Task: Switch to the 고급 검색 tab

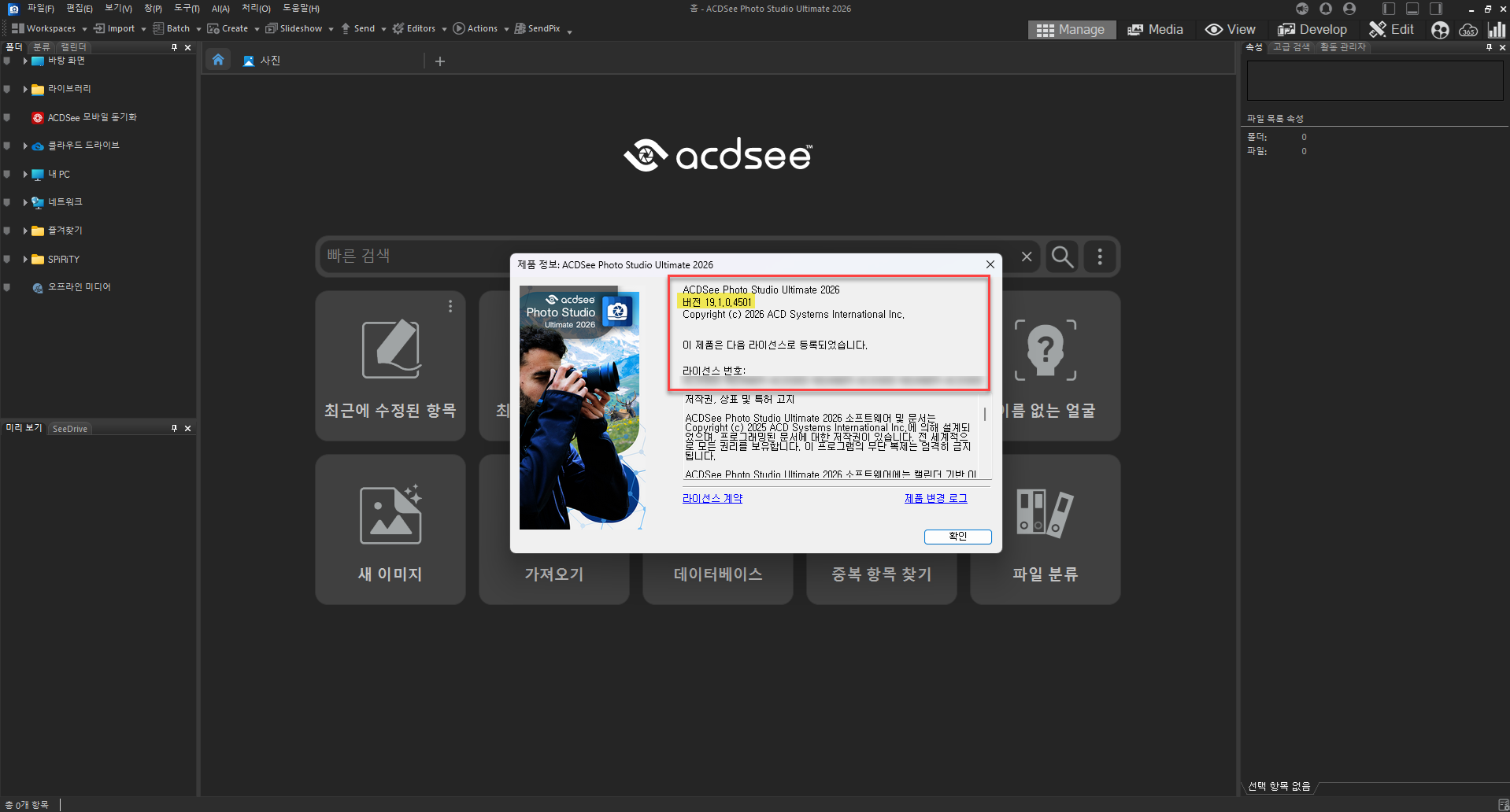Action: point(1291,47)
